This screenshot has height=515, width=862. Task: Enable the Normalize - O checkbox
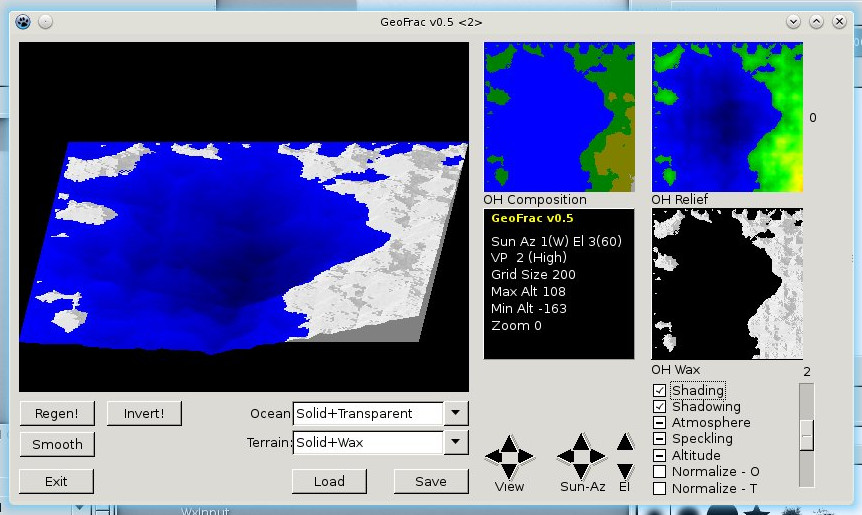tap(659, 472)
